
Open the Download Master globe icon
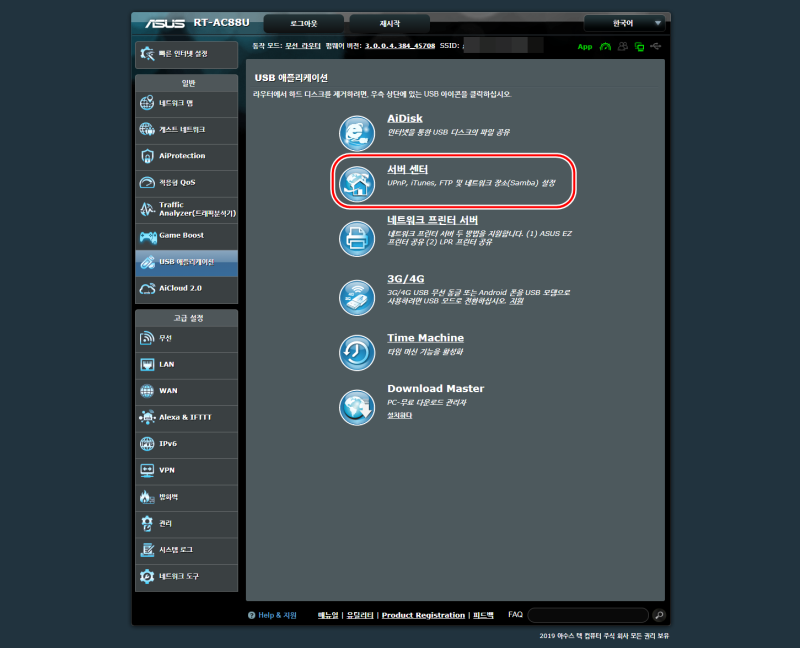(x=357, y=407)
